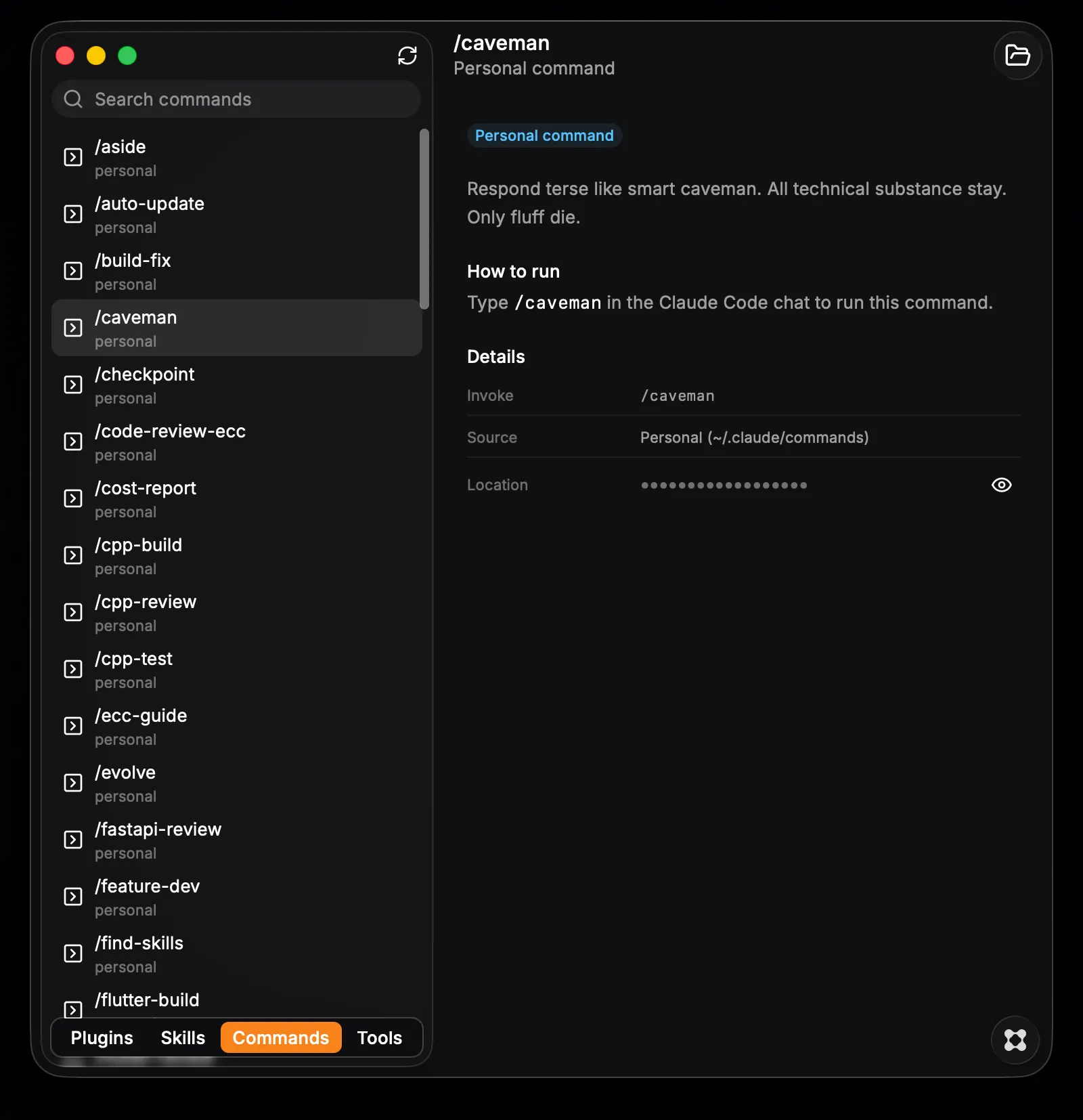1083x1120 pixels.
Task: Select the /caveman list entry
Action: (x=236, y=328)
